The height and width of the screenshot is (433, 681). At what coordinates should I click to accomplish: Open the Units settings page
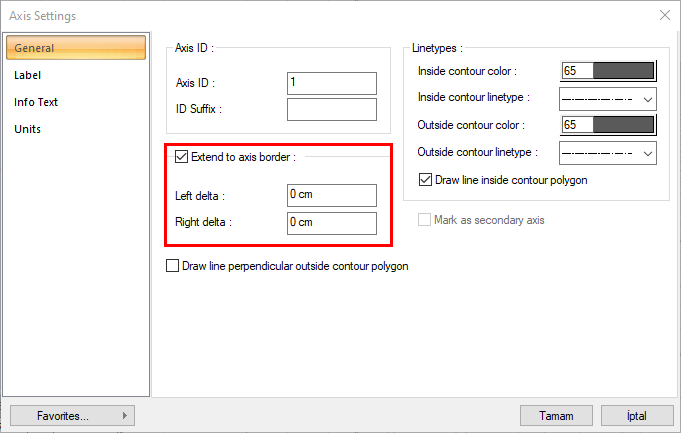pyautogui.click(x=28, y=129)
